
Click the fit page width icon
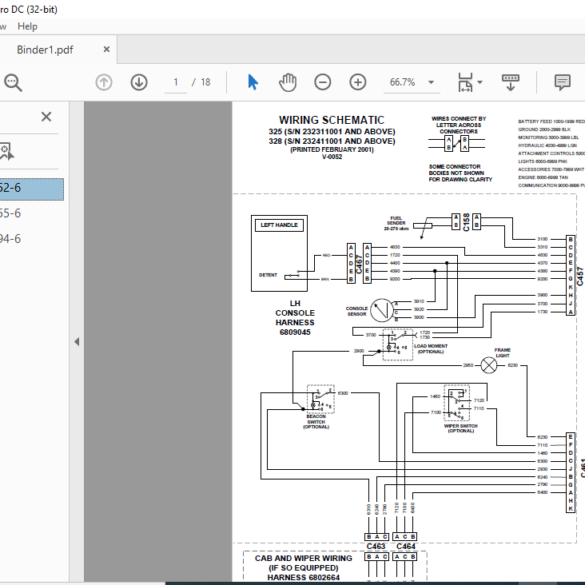click(x=465, y=82)
